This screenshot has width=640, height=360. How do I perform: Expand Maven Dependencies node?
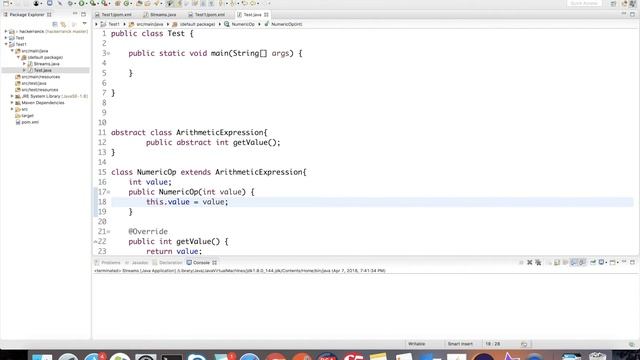tap(12, 102)
